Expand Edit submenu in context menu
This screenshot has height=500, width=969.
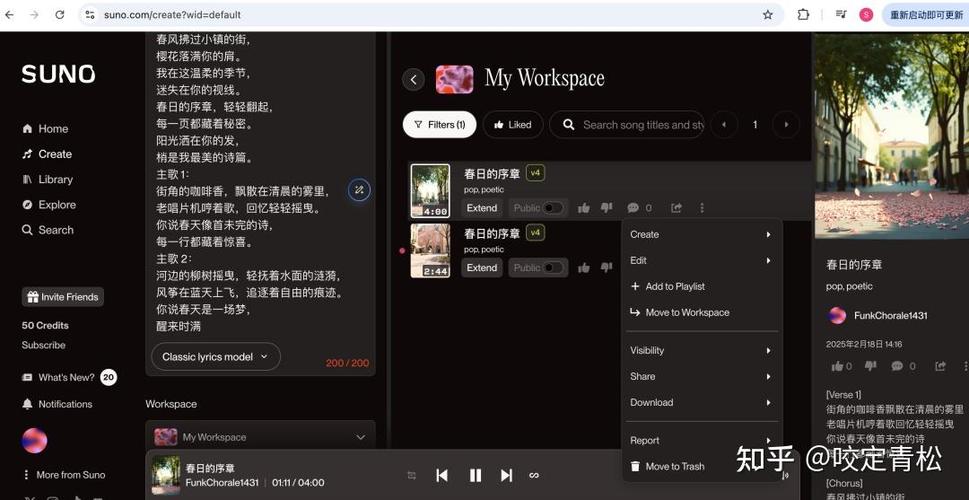tap(701, 261)
